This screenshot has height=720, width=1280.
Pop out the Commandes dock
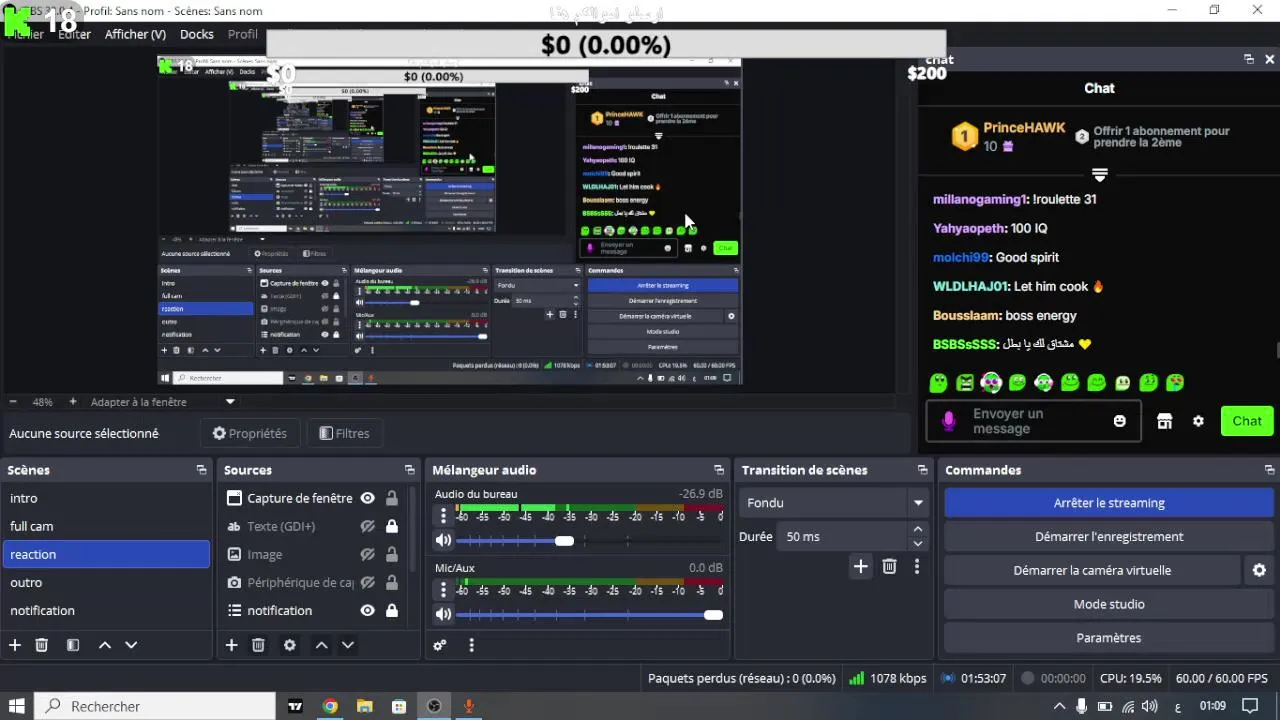(x=1270, y=470)
